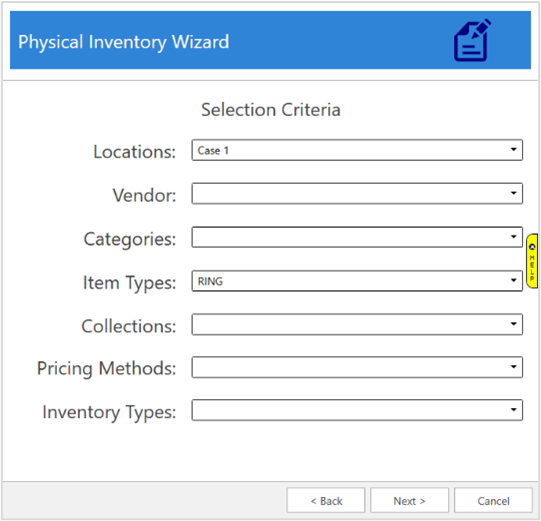Click inside the empty Inventory Types field

click(357, 410)
